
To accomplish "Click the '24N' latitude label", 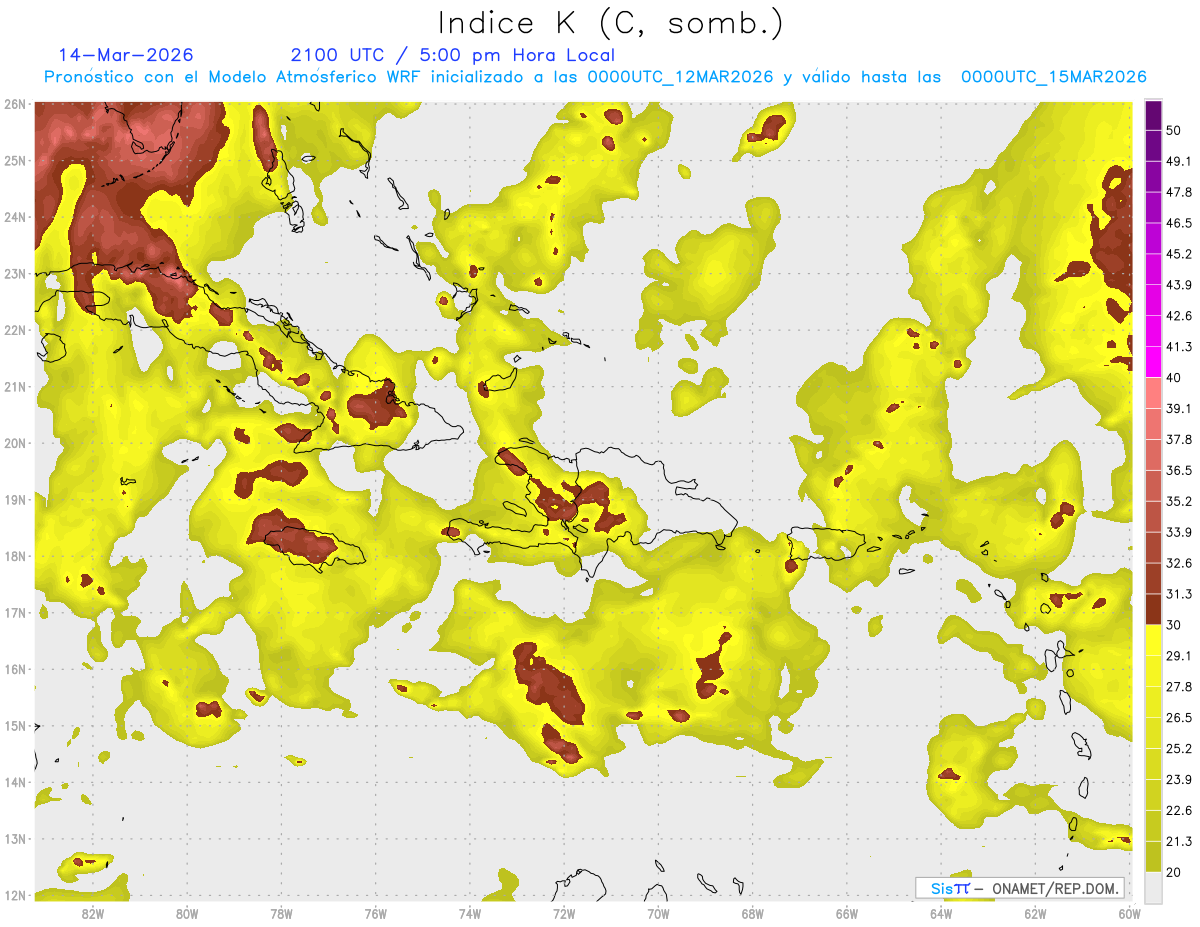I will coord(15,217).
